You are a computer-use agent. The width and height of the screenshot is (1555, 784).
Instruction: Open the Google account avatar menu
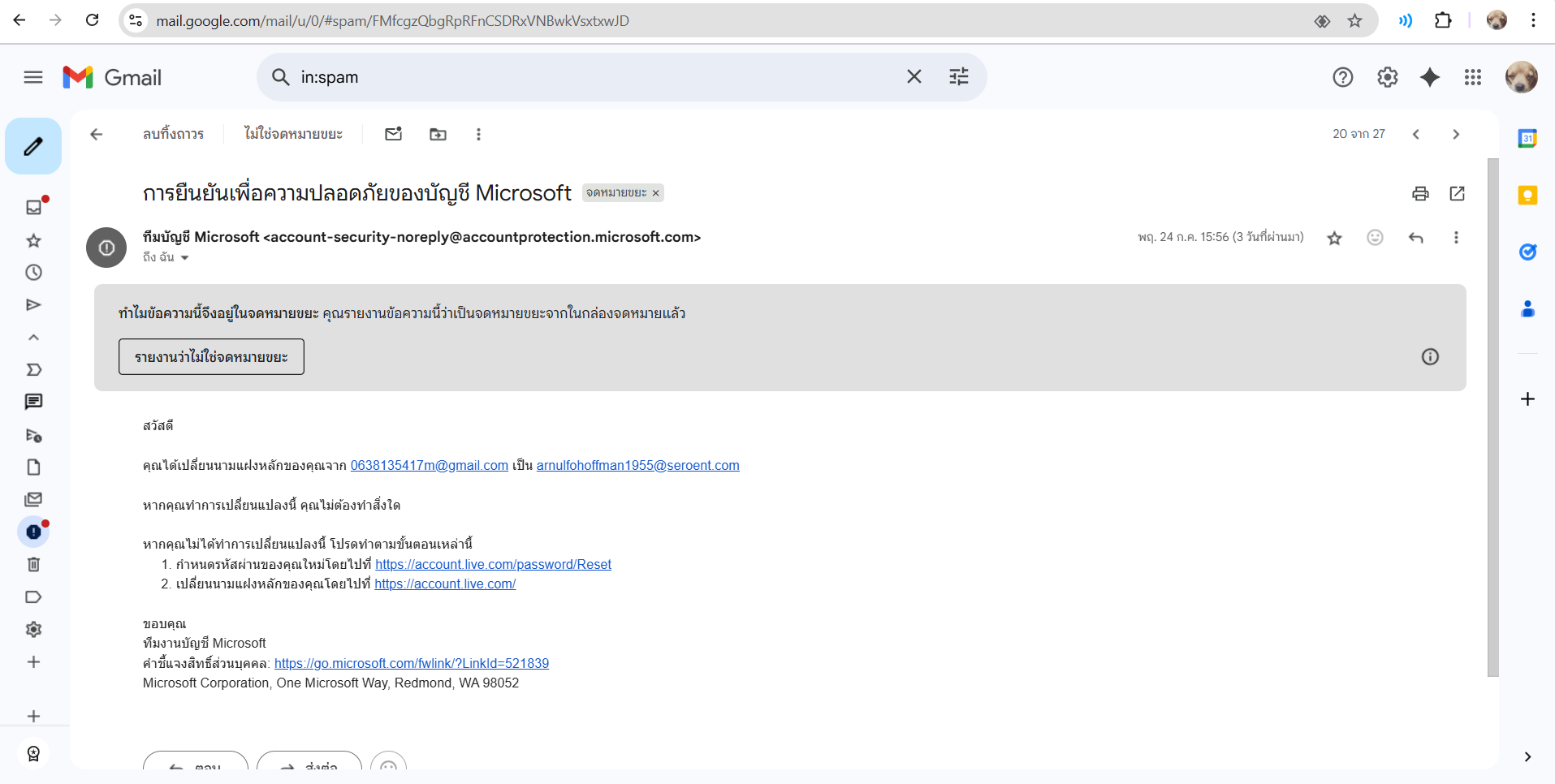point(1521,77)
